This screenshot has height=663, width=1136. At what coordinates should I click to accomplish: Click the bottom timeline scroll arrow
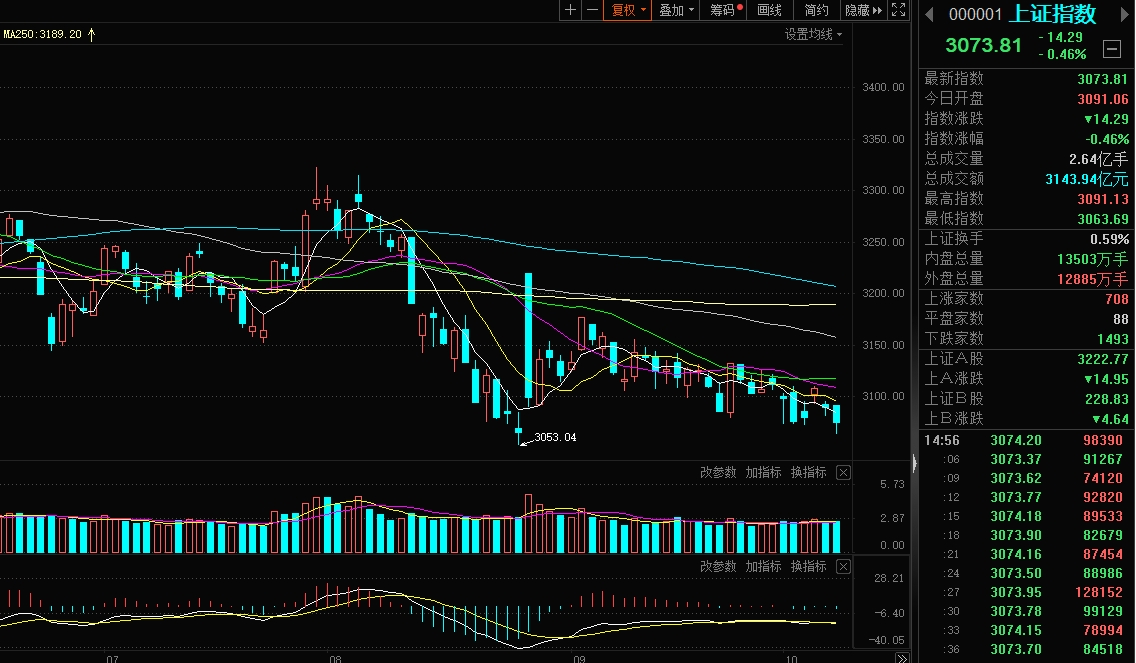[x=902, y=658]
